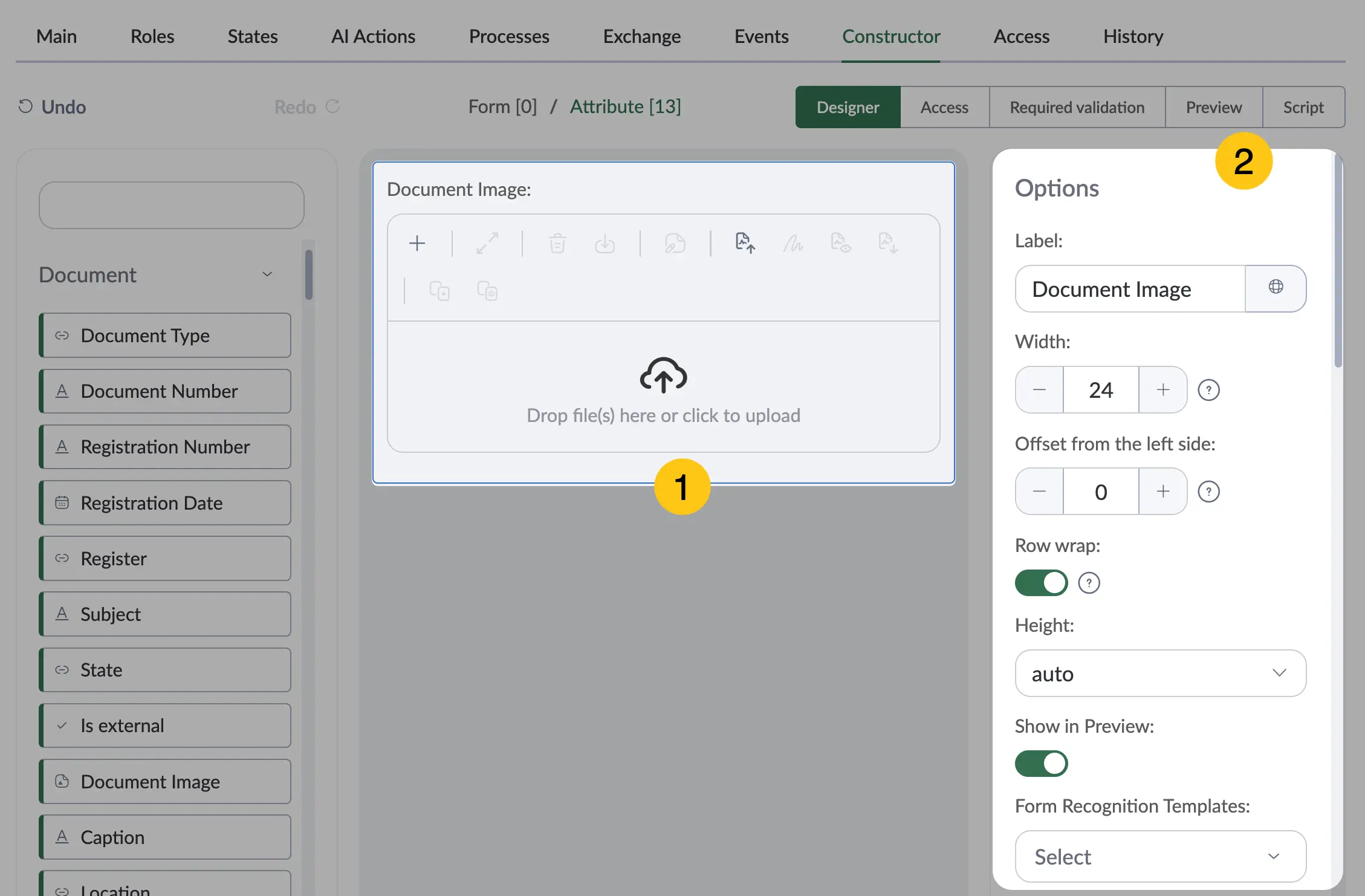Click the edit file pencil icon
Image resolution: width=1365 pixels, height=896 pixels.
pyautogui.click(x=675, y=244)
